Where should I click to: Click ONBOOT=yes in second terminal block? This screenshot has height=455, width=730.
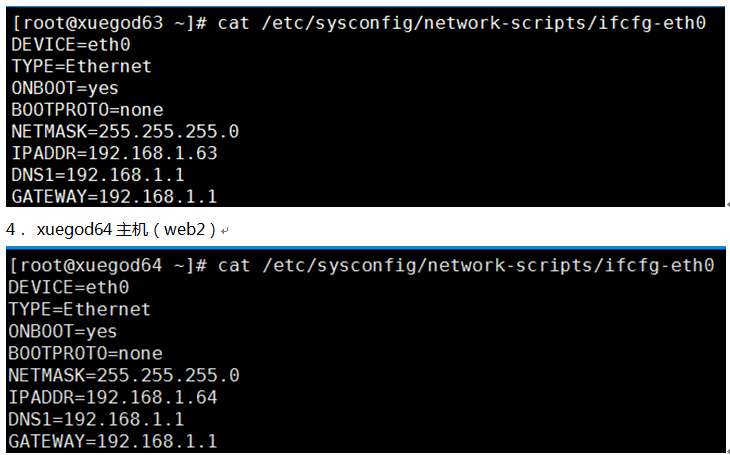[63, 332]
